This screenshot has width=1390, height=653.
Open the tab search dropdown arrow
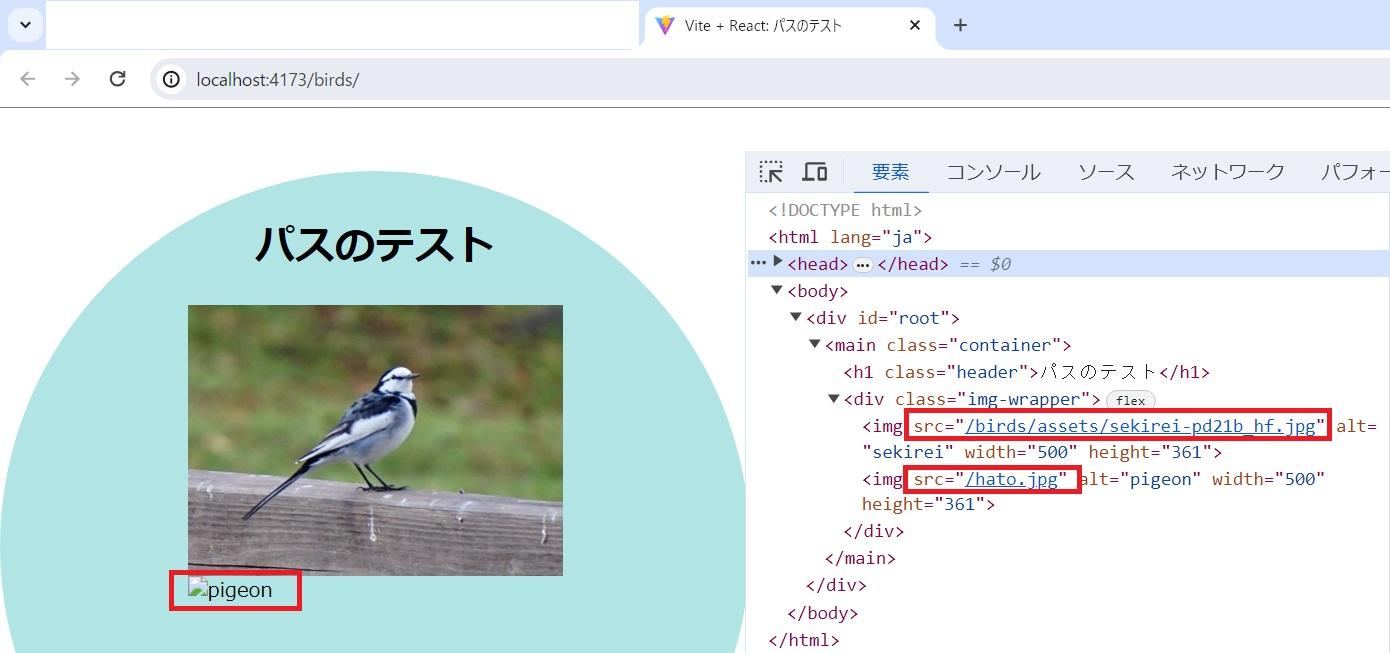click(25, 25)
